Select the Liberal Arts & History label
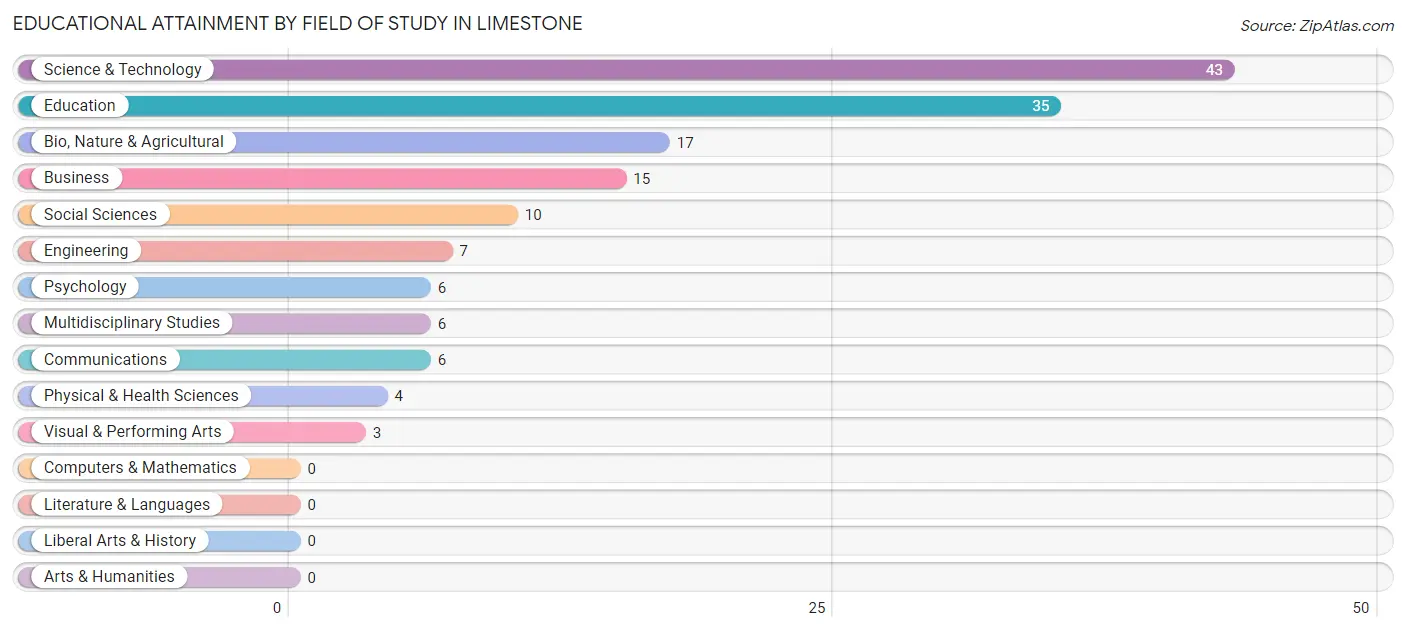1406x632 pixels. point(120,540)
